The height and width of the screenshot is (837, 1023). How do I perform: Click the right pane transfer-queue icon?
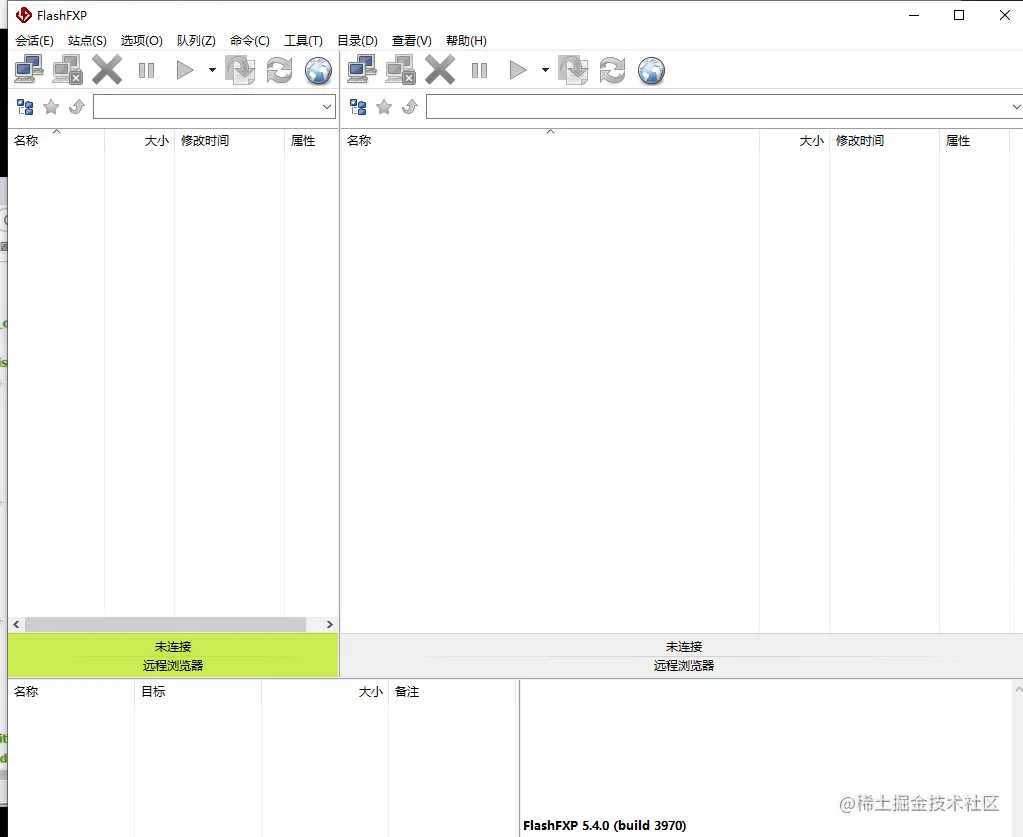pyautogui.click(x=573, y=70)
